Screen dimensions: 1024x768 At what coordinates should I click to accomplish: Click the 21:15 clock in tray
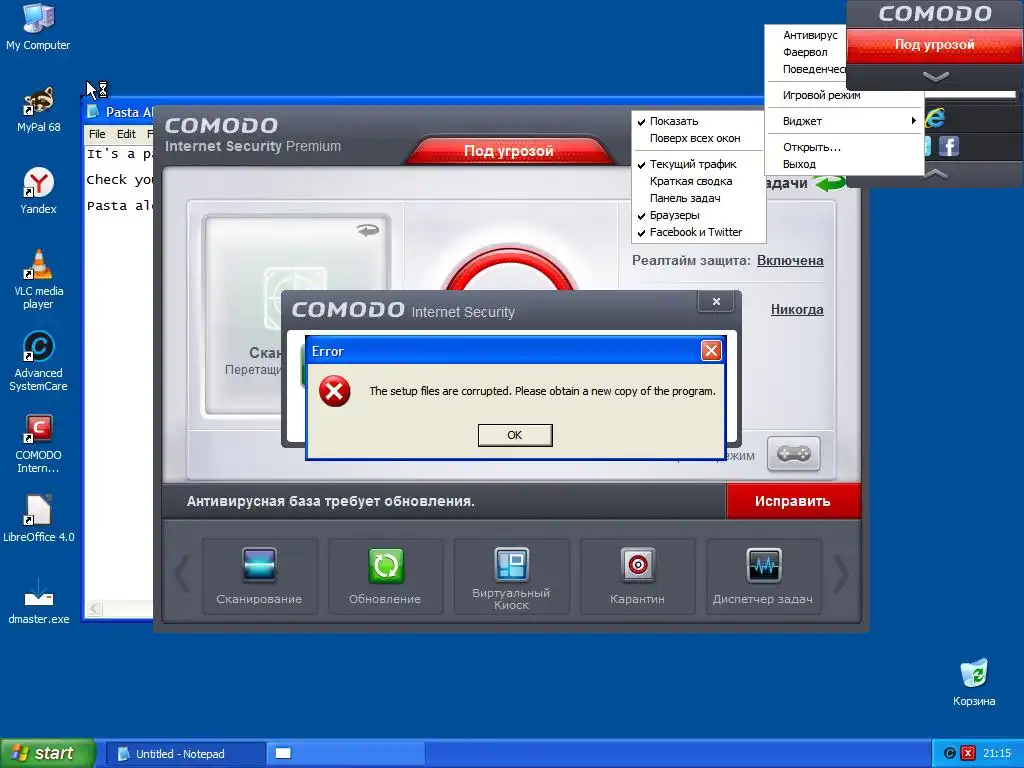(x=997, y=754)
